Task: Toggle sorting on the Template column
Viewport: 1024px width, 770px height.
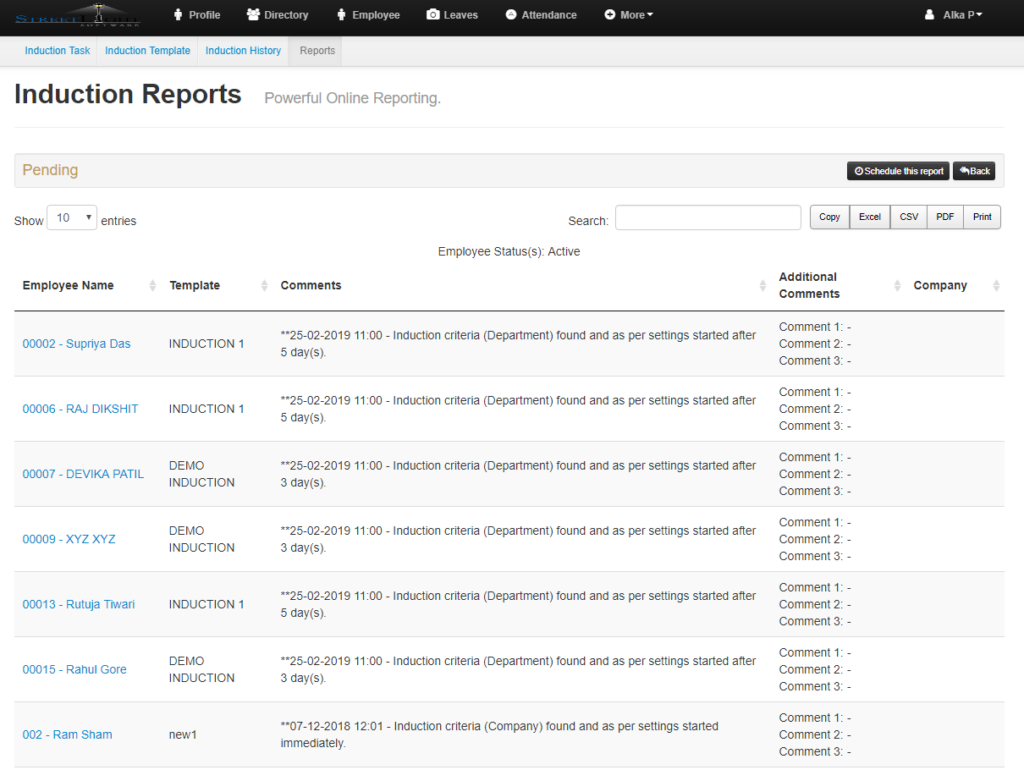Action: (193, 285)
